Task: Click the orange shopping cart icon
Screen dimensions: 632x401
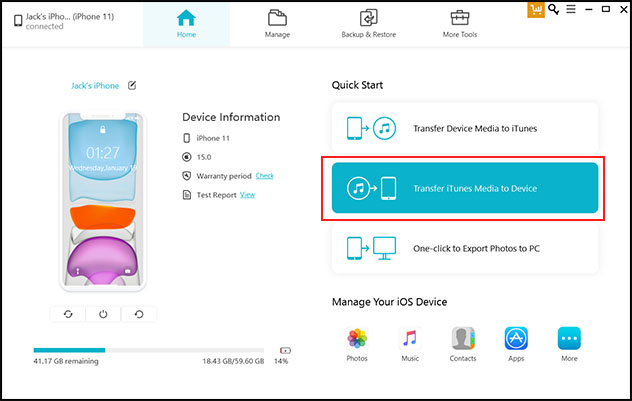Action: (x=536, y=10)
